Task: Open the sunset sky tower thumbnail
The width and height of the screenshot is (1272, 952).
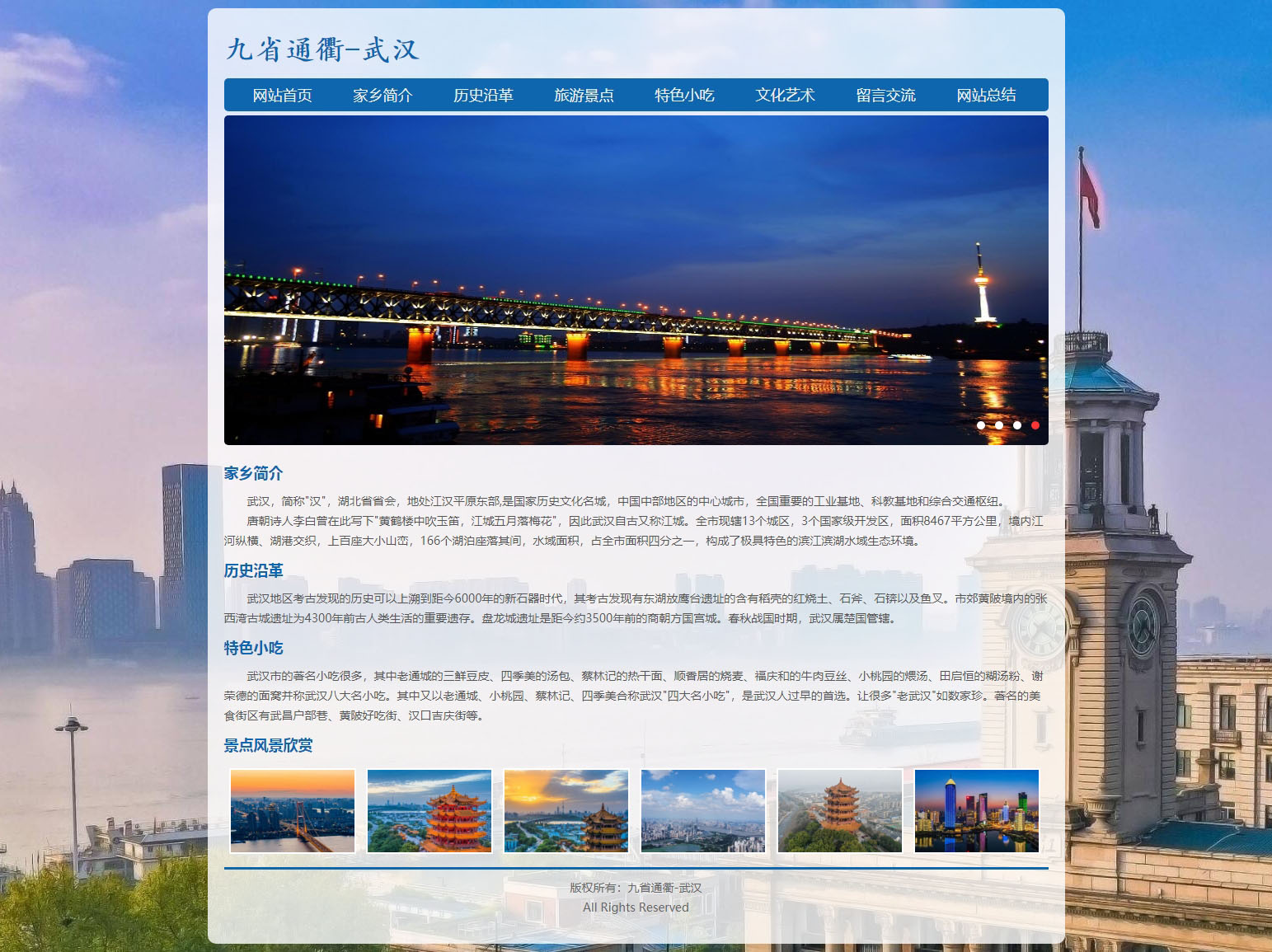Action: click(566, 811)
